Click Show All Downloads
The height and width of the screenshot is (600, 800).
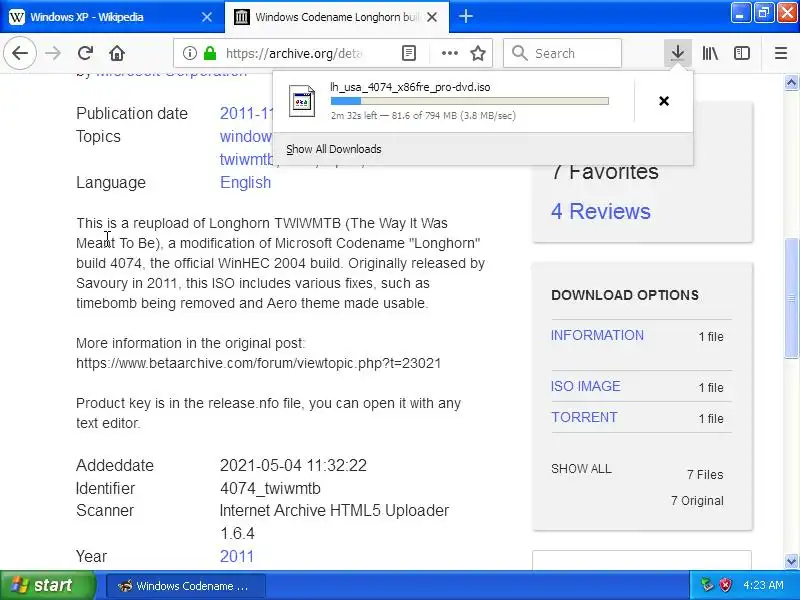point(334,149)
